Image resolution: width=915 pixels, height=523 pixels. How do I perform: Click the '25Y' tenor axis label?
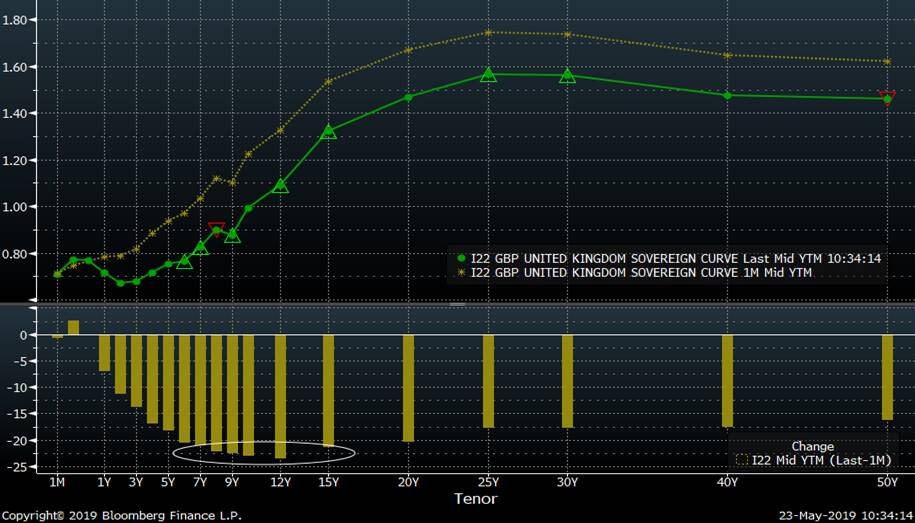coord(488,482)
